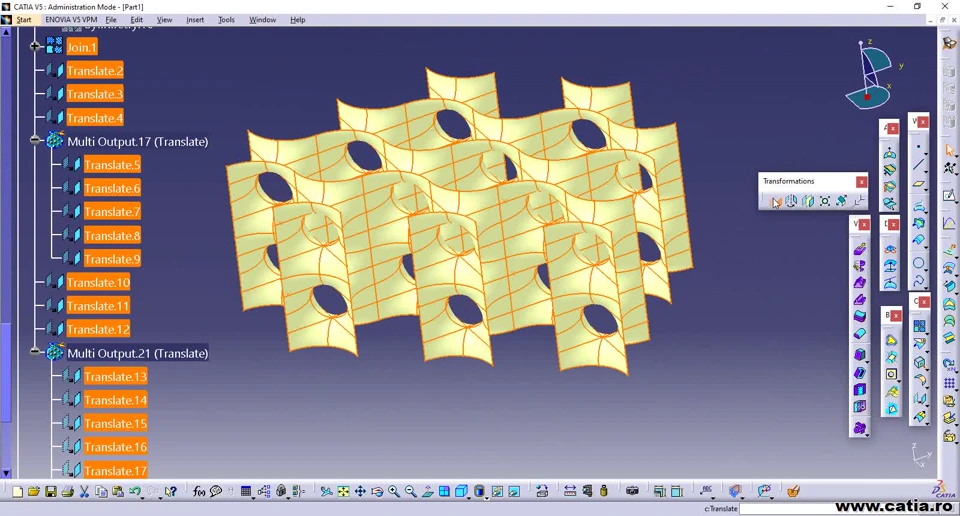960x516 pixels.
Task: Pick the Scaling tool in Transformations toolbar
Action: click(825, 201)
